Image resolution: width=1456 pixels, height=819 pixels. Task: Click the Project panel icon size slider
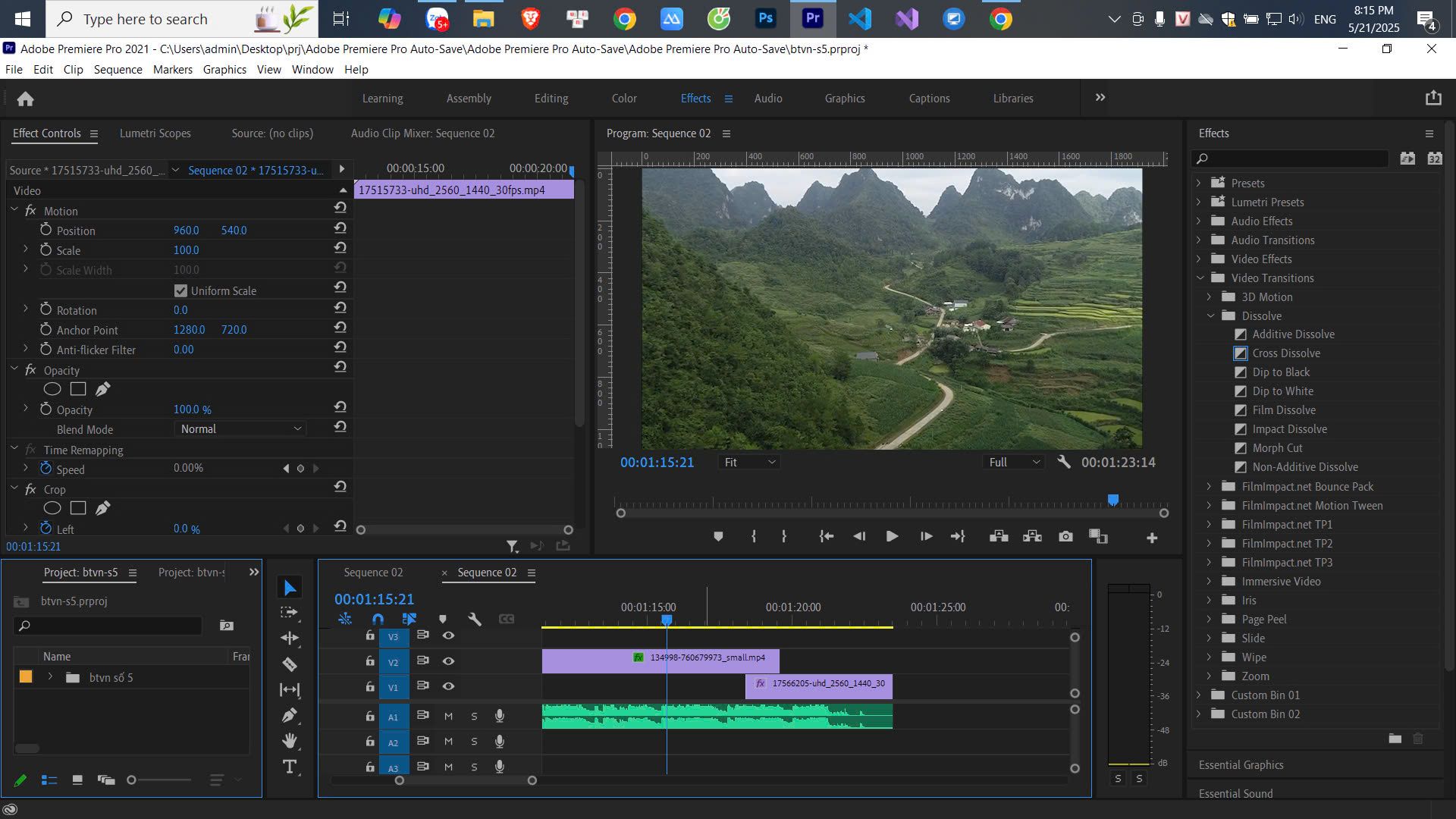pos(161,780)
